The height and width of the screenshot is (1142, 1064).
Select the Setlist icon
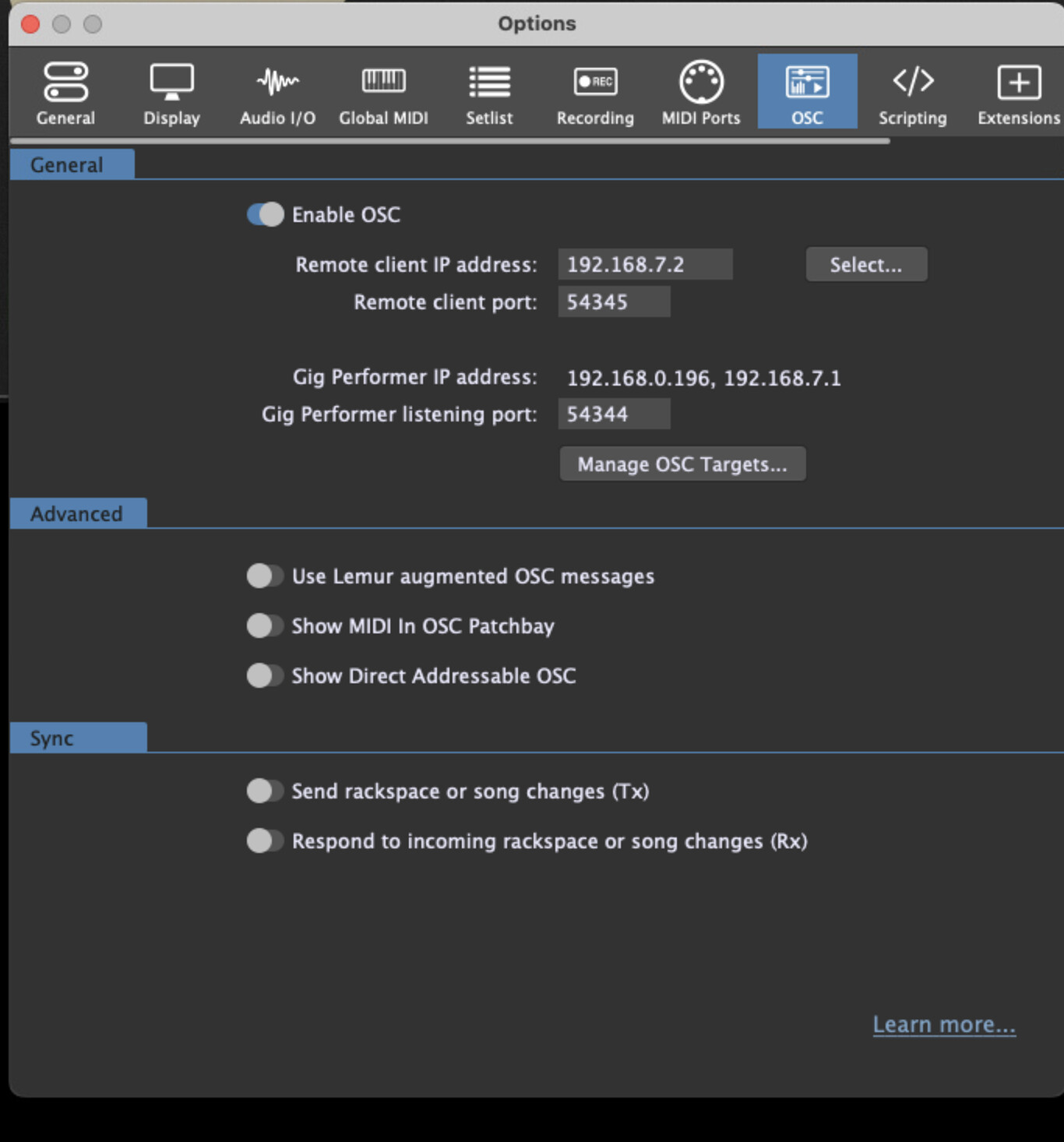(x=489, y=82)
